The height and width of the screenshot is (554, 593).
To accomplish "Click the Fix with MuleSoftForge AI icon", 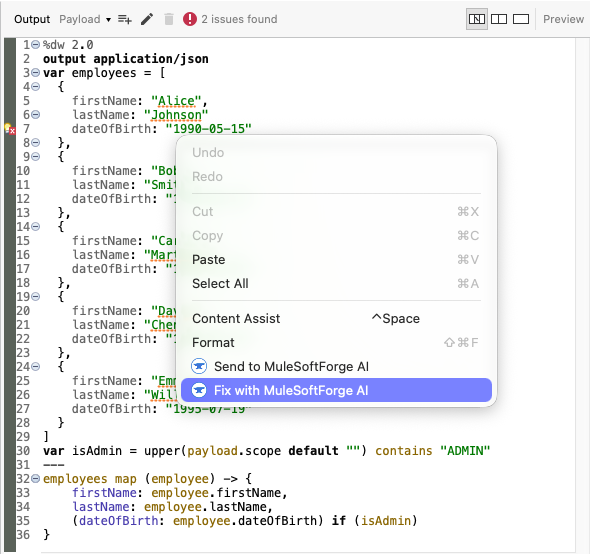I will coord(199,390).
